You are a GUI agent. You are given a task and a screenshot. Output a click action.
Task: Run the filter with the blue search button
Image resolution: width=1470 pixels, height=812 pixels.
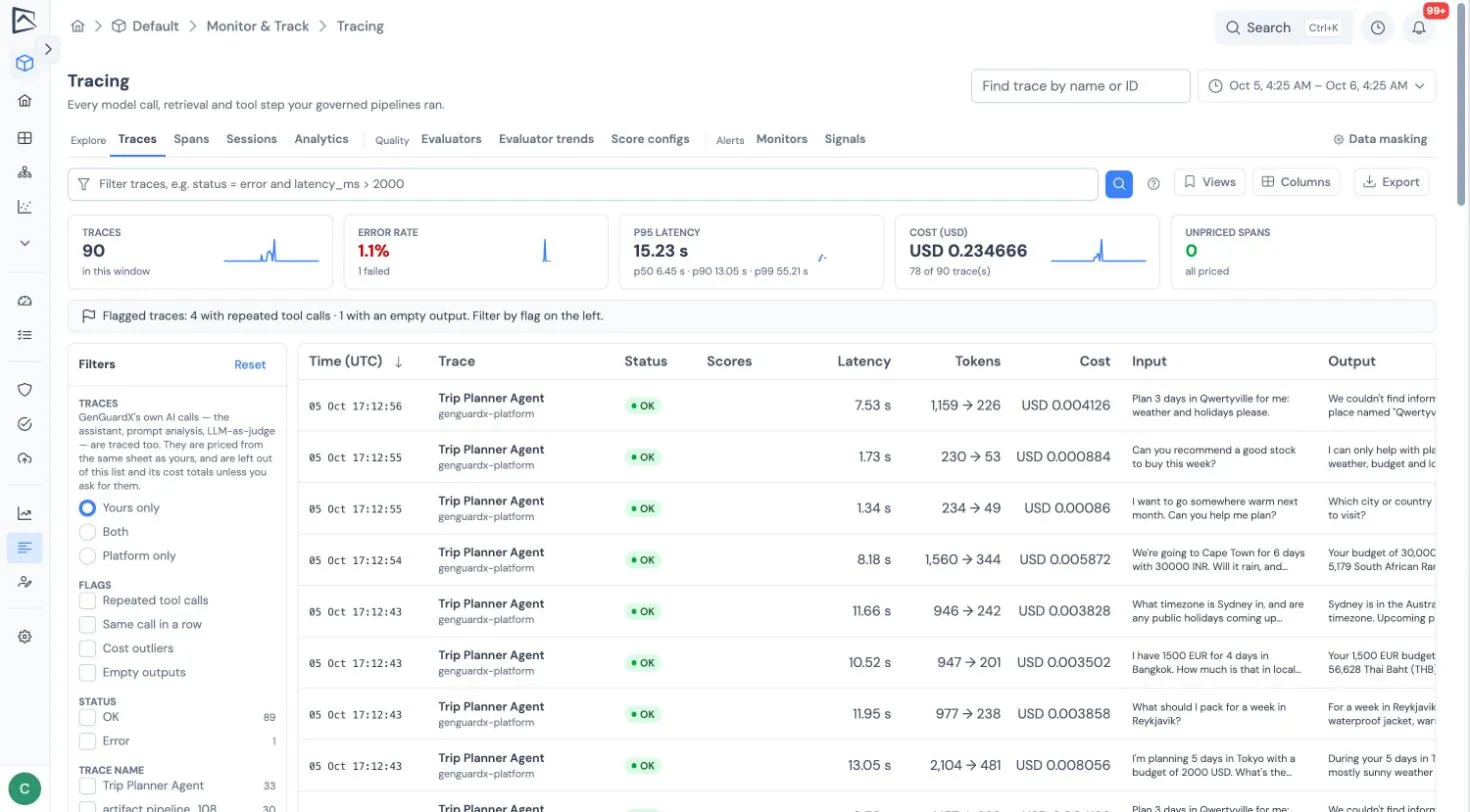[1119, 183]
